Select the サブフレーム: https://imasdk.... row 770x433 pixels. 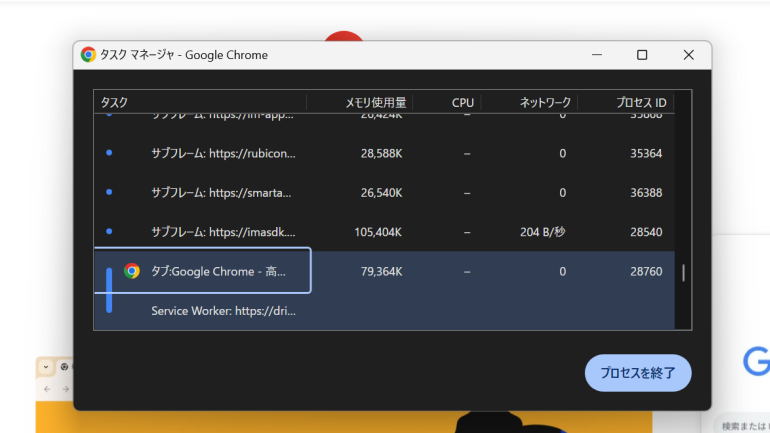(x=384, y=232)
